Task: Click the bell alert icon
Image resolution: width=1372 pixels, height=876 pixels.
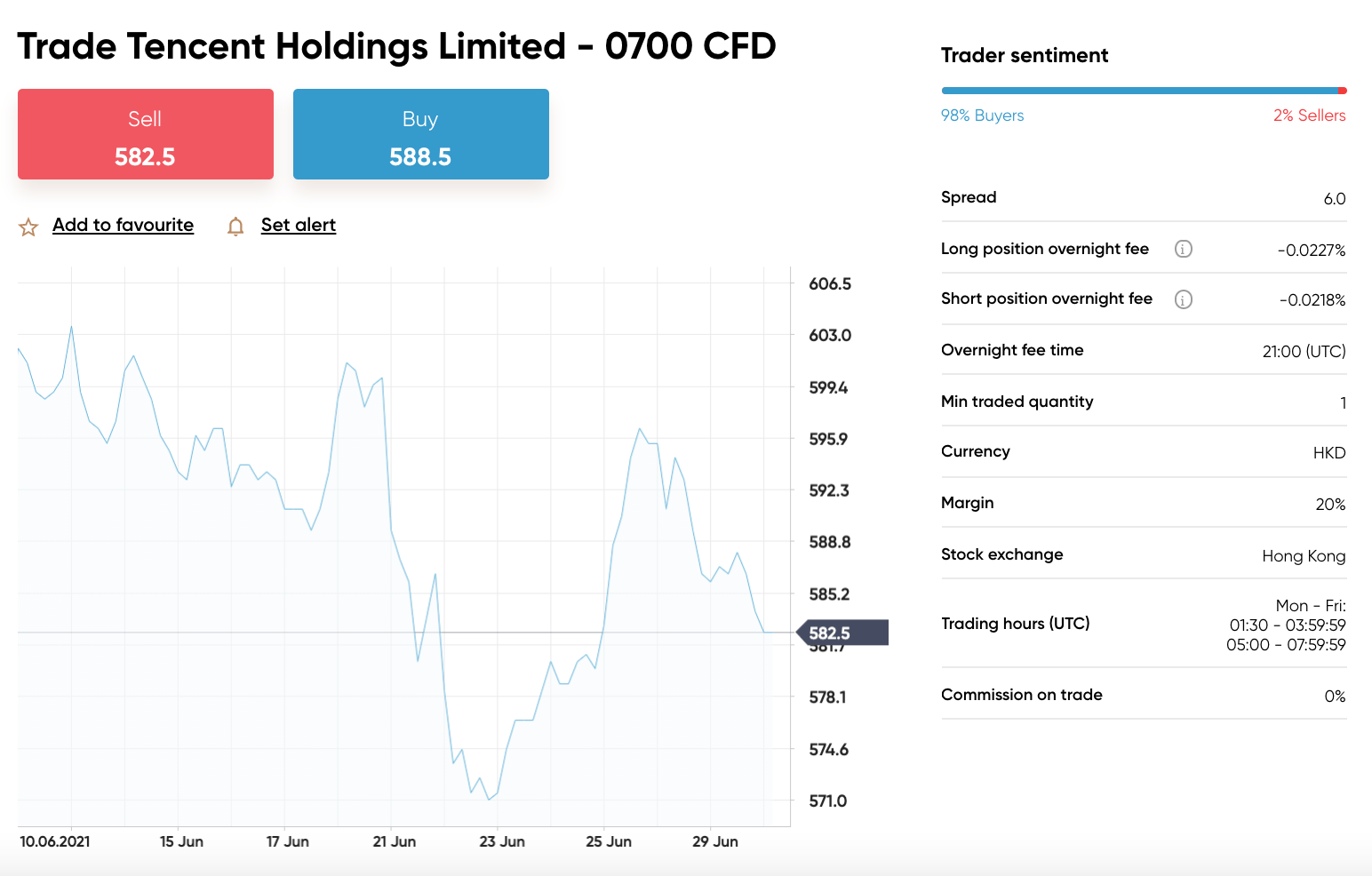Action: pyautogui.click(x=235, y=227)
